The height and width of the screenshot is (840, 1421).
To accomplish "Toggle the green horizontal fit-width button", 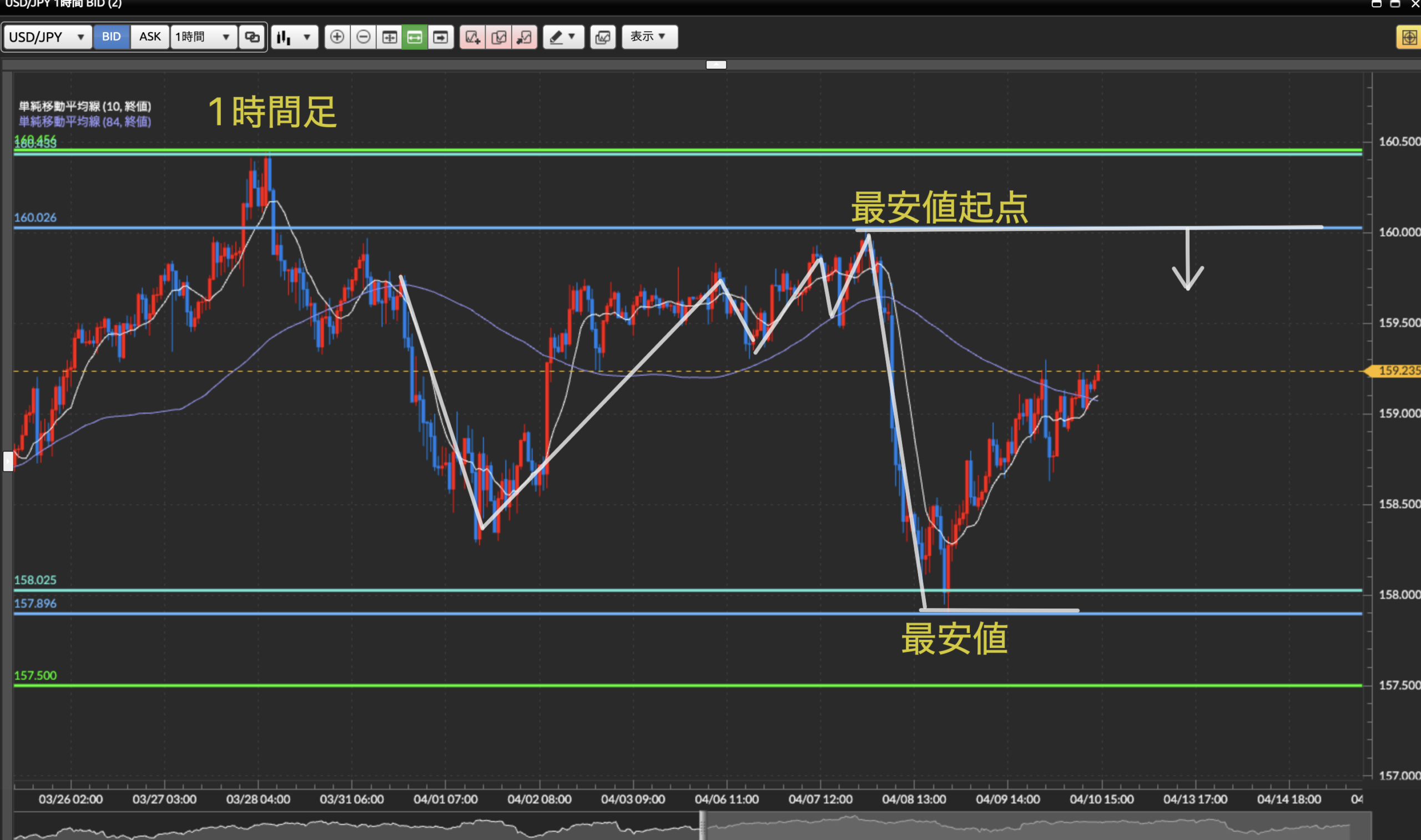I will [x=415, y=37].
